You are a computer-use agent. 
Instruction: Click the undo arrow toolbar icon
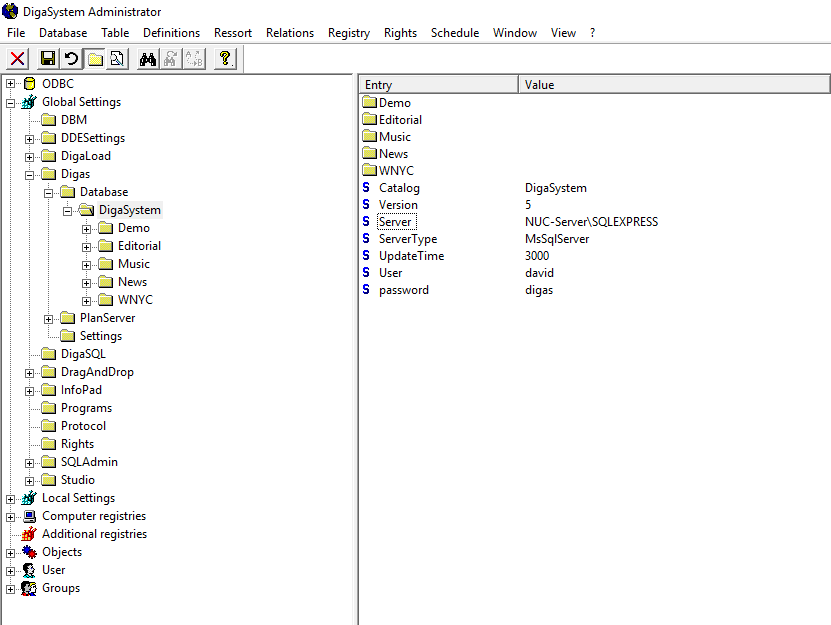tap(71, 59)
